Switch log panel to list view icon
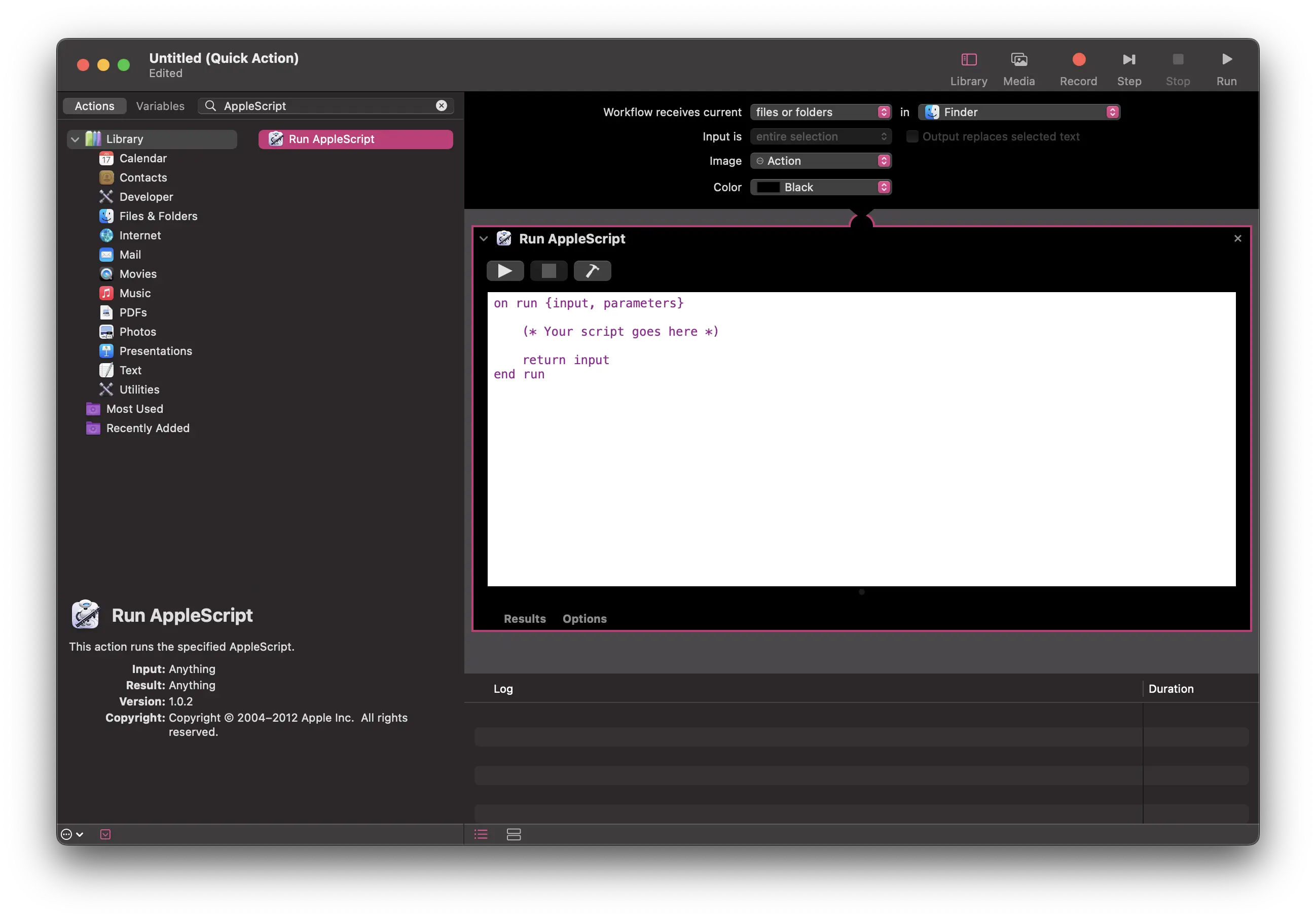The height and width of the screenshot is (920, 1316). pos(480,834)
